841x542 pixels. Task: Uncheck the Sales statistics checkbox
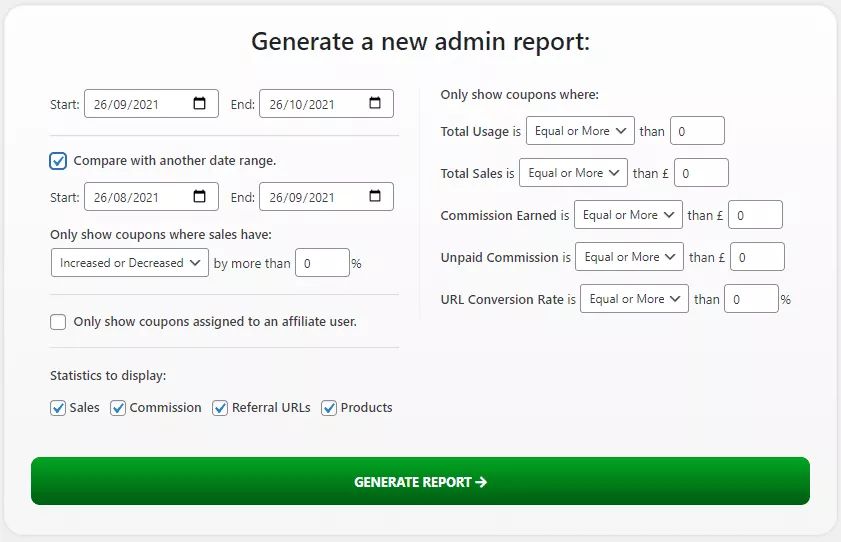point(58,408)
